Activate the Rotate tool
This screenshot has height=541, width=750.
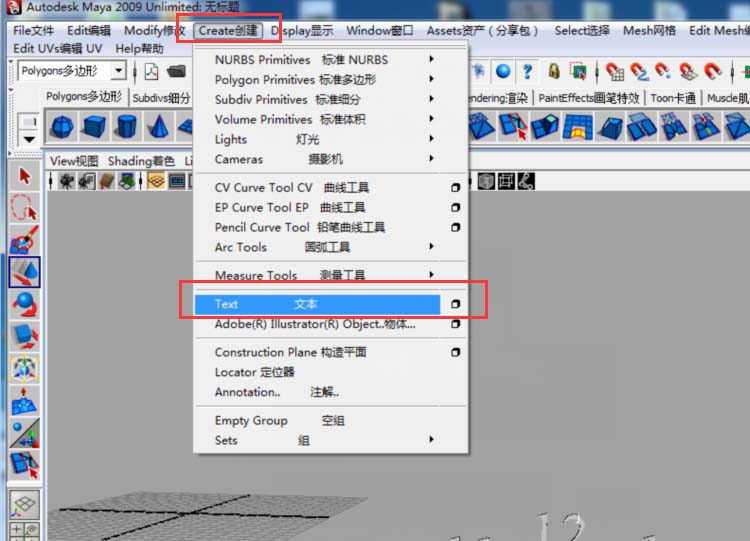pos(24,305)
